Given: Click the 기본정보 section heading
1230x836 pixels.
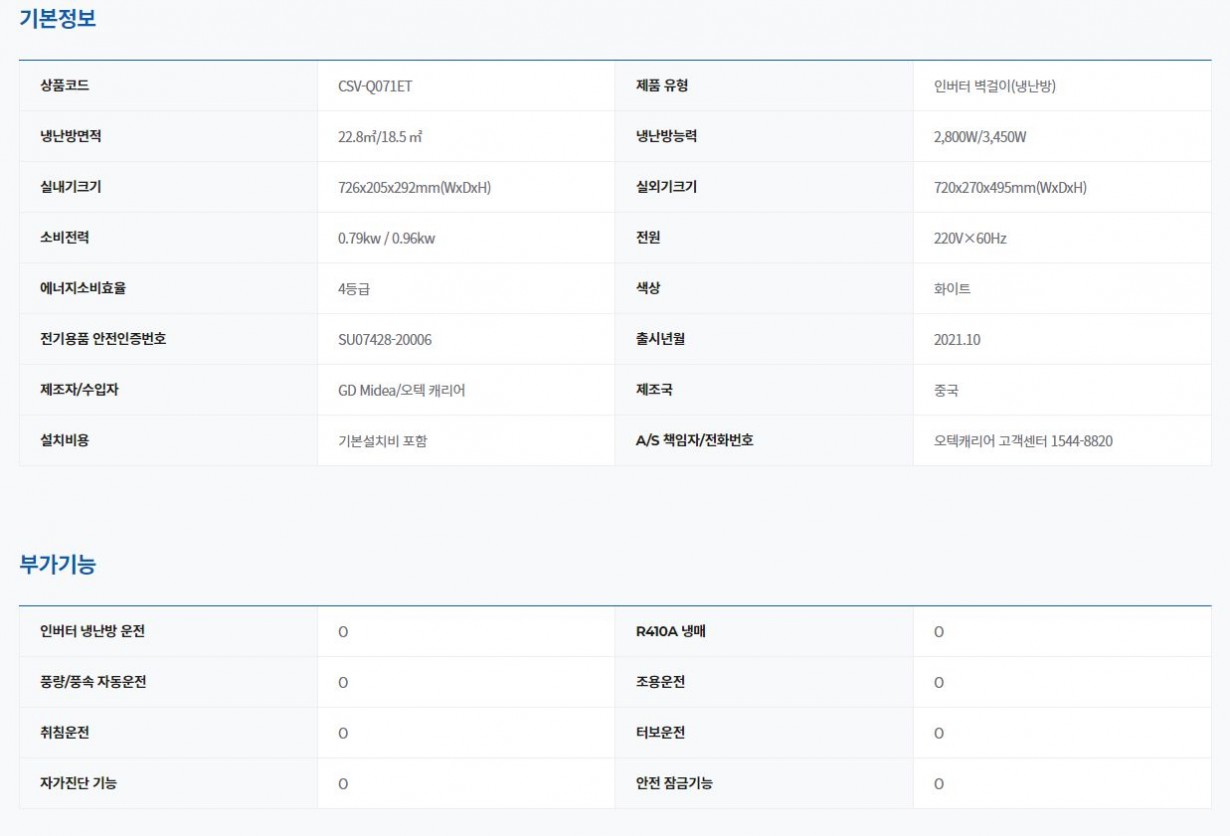Looking at the screenshot, I should 58,18.
